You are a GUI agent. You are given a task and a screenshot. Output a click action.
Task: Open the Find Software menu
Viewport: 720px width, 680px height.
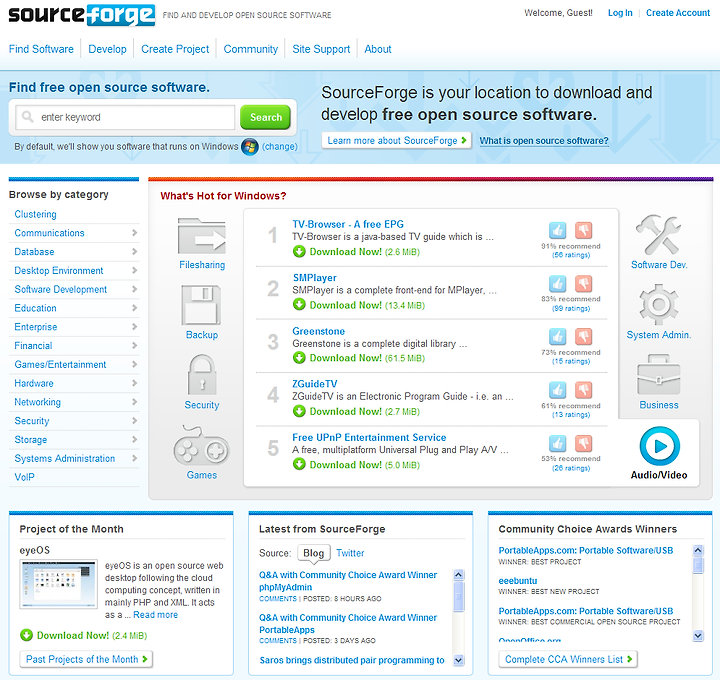[x=41, y=49]
